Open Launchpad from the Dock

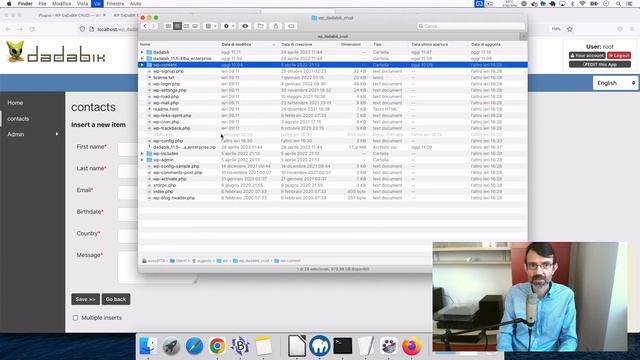(171, 346)
